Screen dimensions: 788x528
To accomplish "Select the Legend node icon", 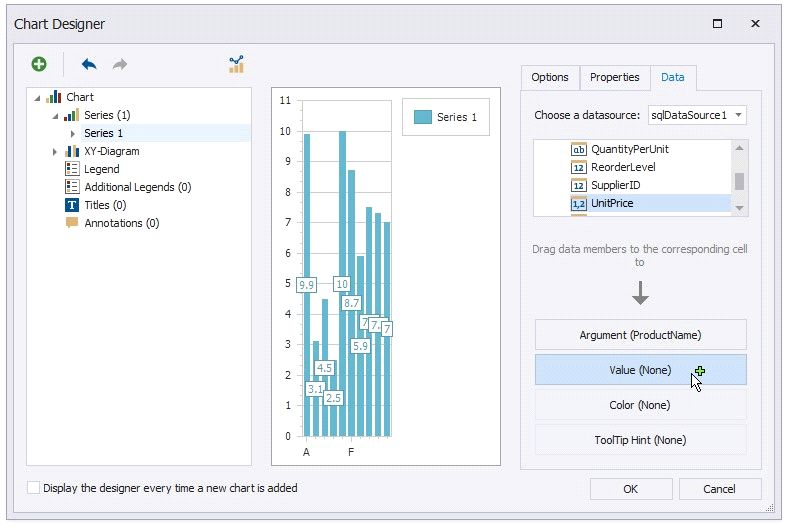I will (72, 169).
